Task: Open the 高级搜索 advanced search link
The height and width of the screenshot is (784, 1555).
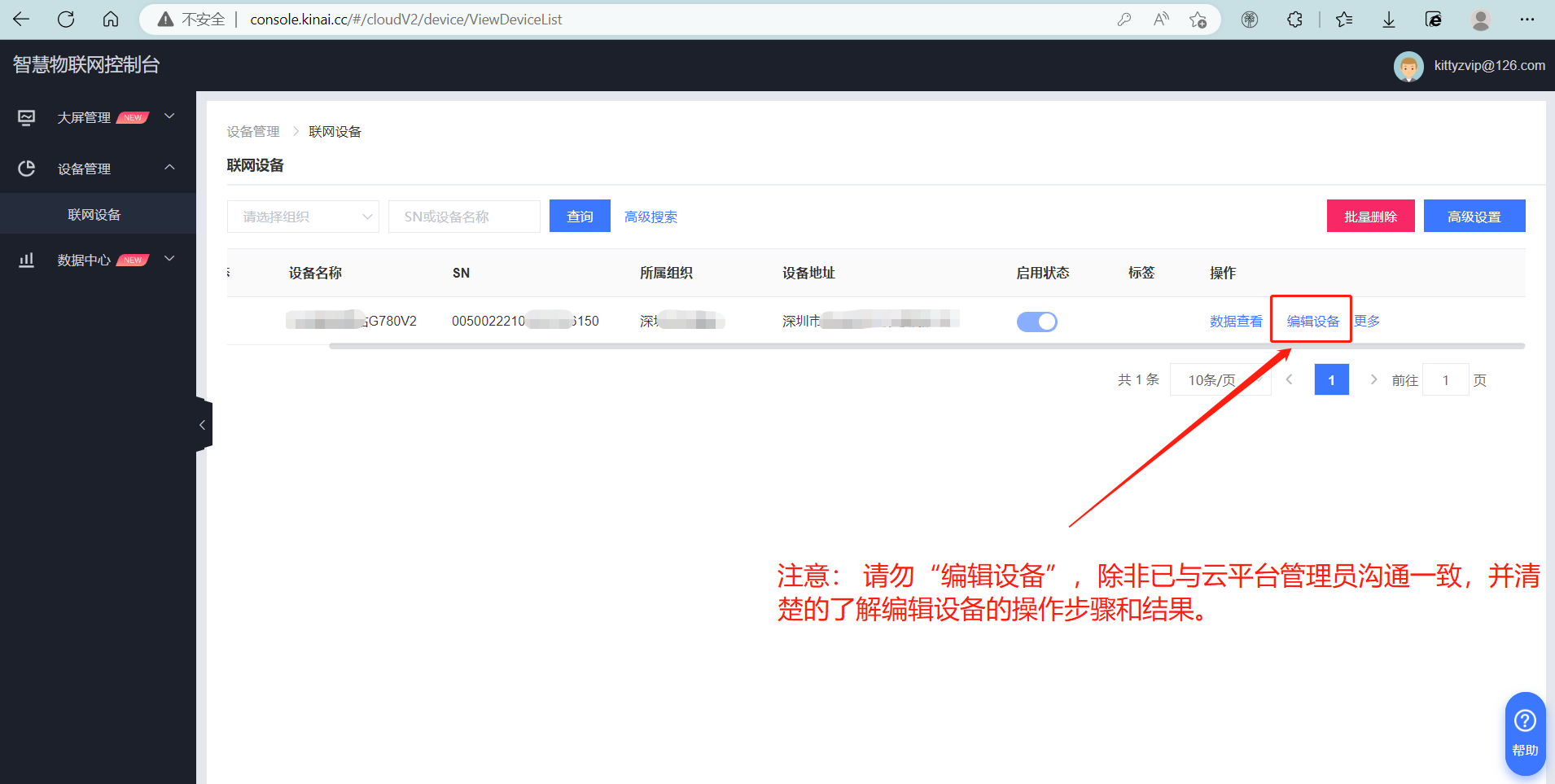Action: point(650,217)
